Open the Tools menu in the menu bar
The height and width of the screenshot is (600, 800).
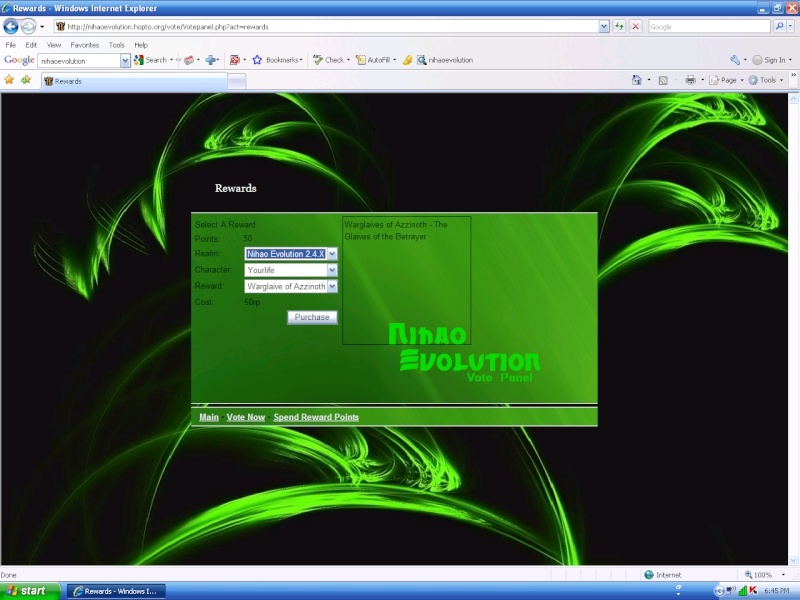116,45
